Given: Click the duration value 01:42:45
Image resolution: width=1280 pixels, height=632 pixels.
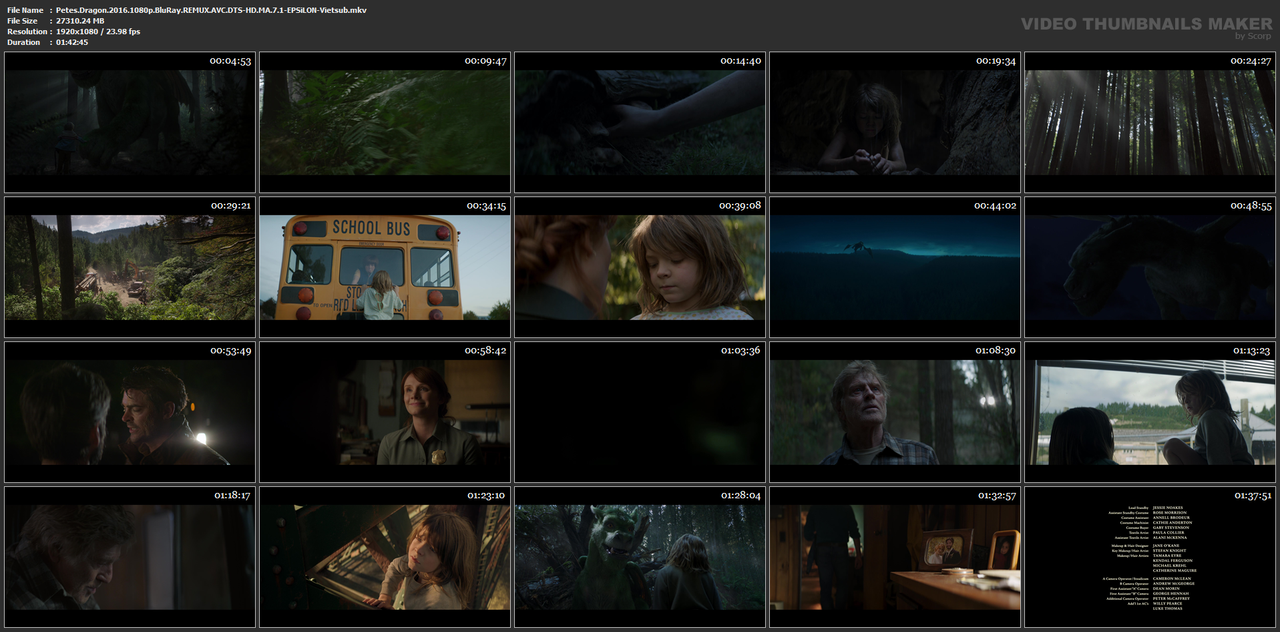Looking at the screenshot, I should click(72, 42).
